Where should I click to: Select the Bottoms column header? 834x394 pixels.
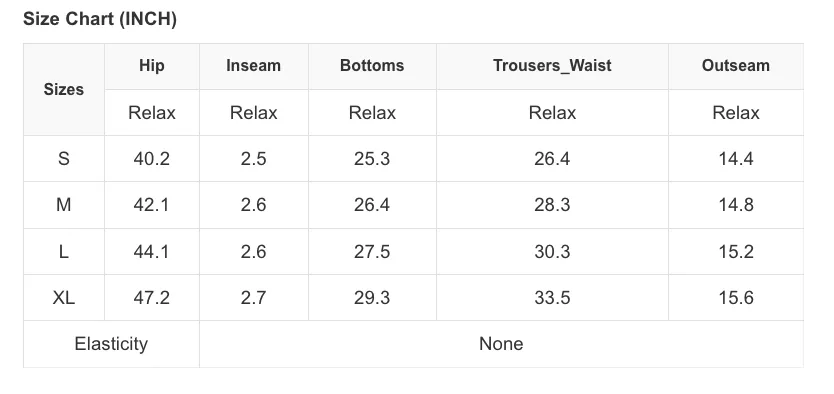372,66
